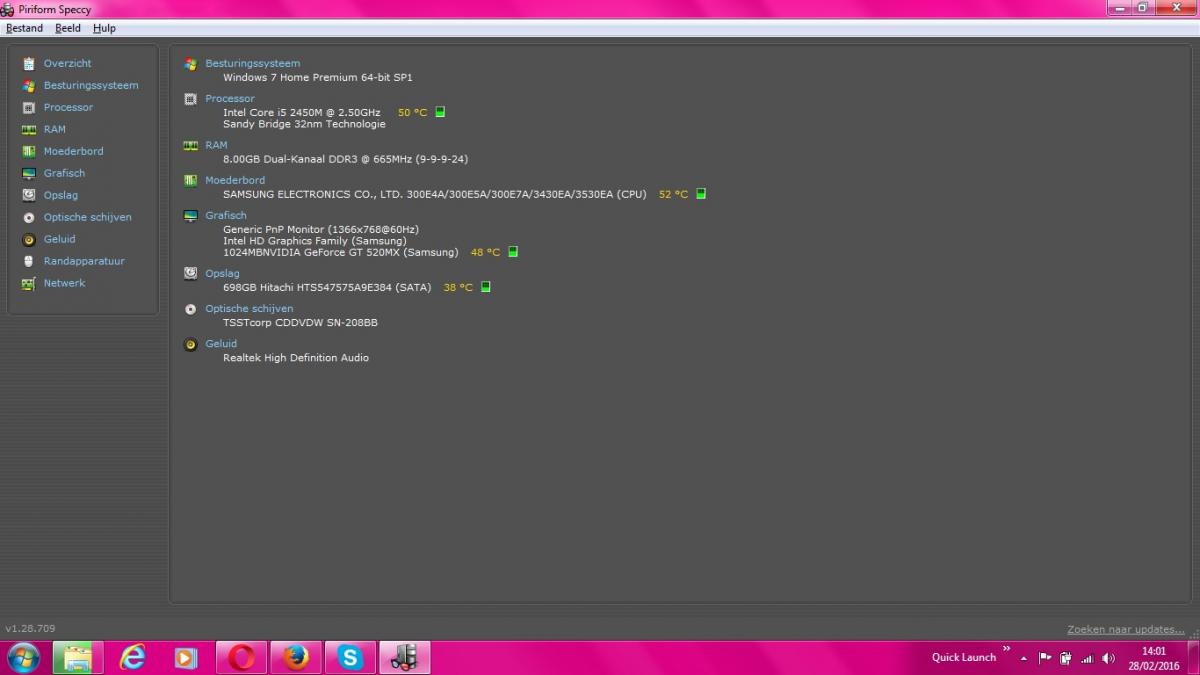Viewport: 1200px width, 675px height.
Task: Open Firefox from the taskbar
Action: coord(295,657)
